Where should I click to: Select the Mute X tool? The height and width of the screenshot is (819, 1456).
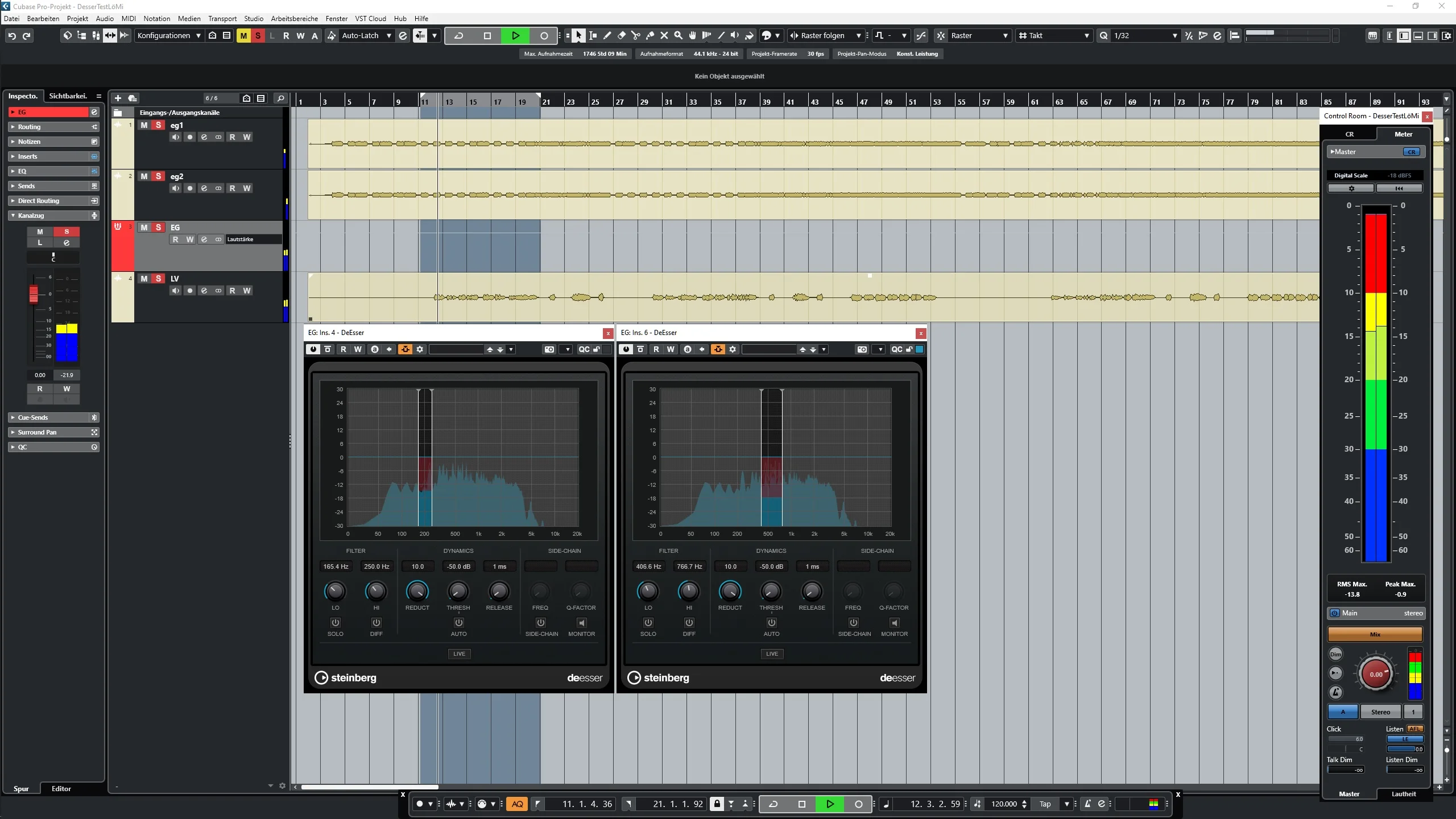click(x=664, y=35)
